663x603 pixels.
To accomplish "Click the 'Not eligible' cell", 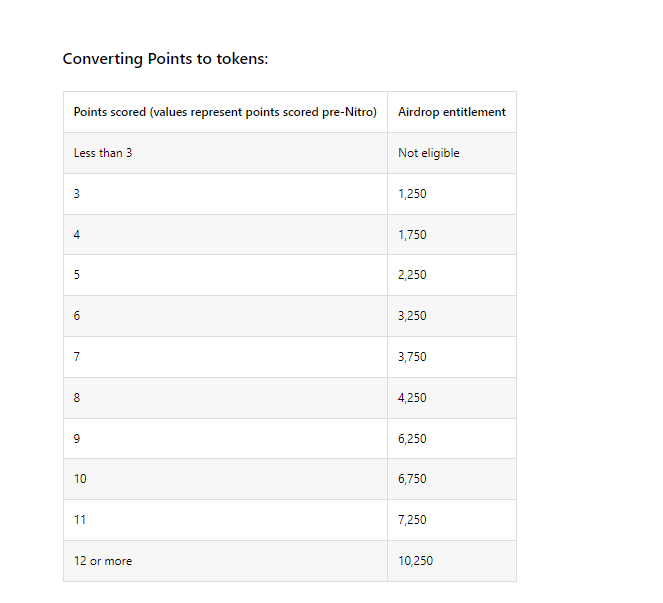I will coord(452,153).
